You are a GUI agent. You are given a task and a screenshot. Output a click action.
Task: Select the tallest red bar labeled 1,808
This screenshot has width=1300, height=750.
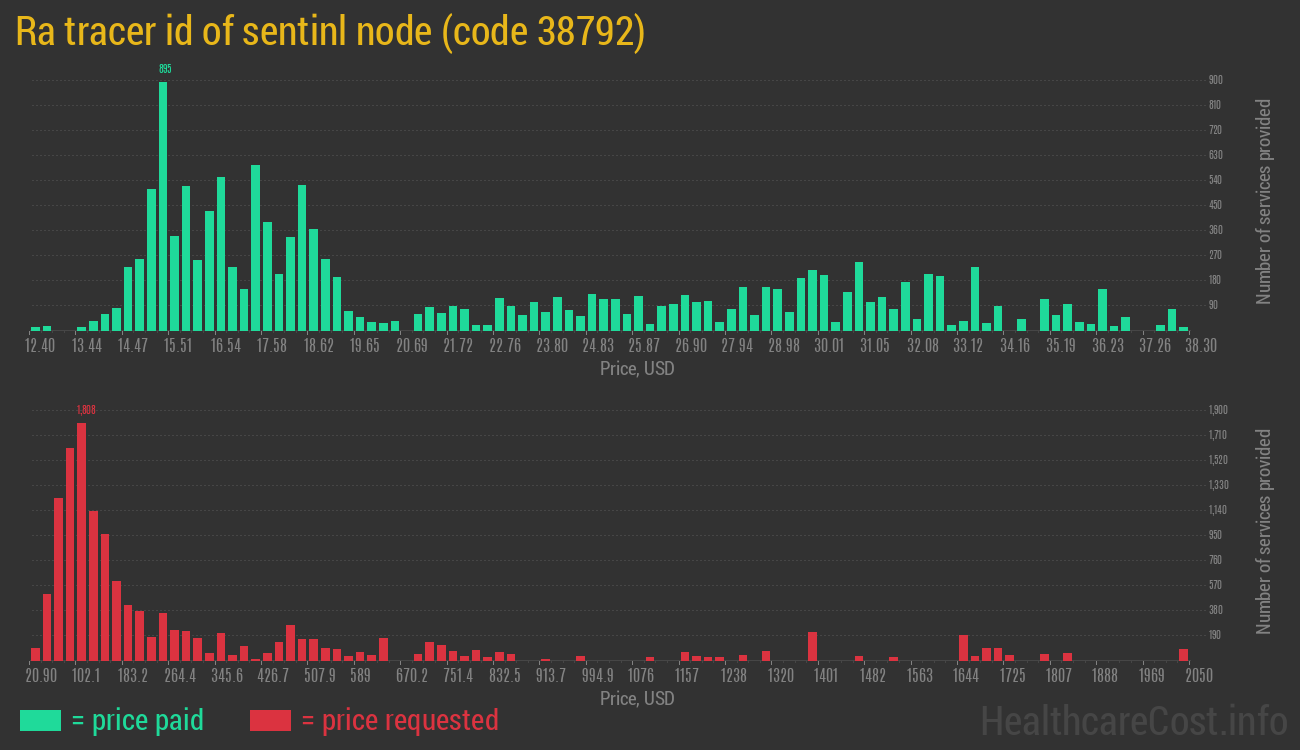[x=81, y=541]
